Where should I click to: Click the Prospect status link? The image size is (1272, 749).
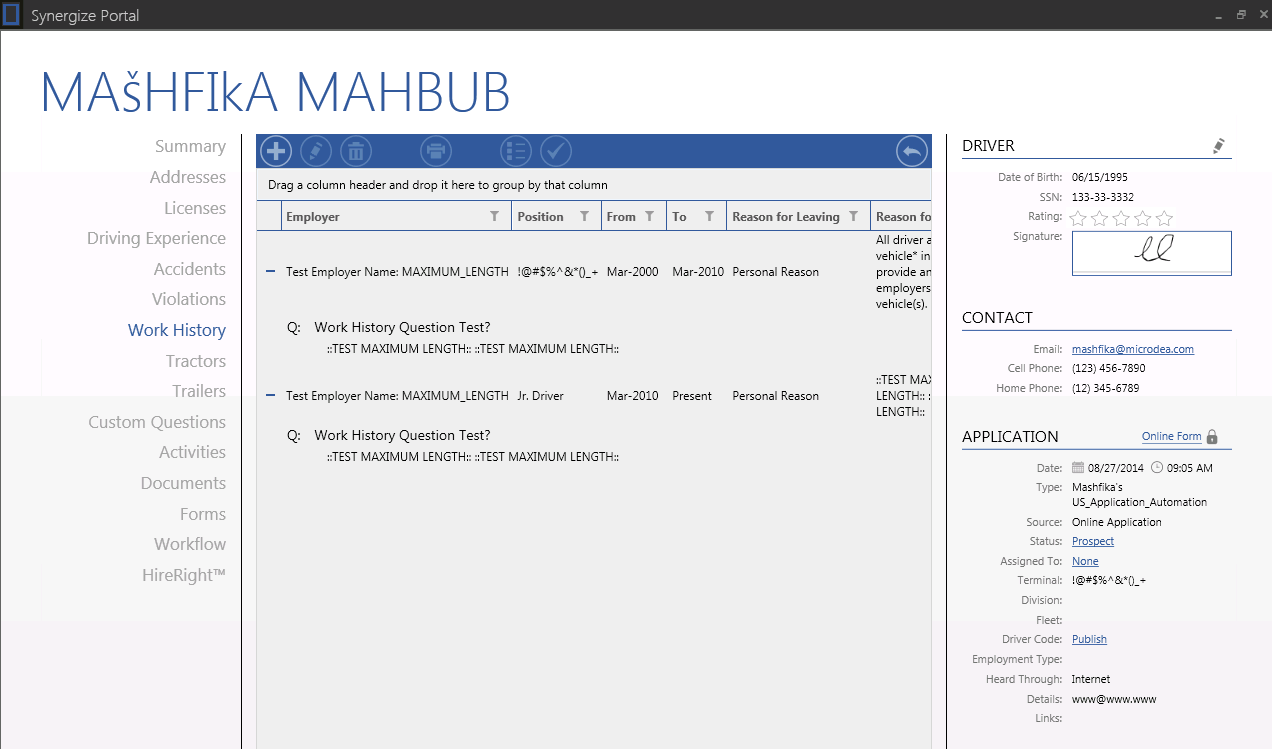click(1092, 541)
